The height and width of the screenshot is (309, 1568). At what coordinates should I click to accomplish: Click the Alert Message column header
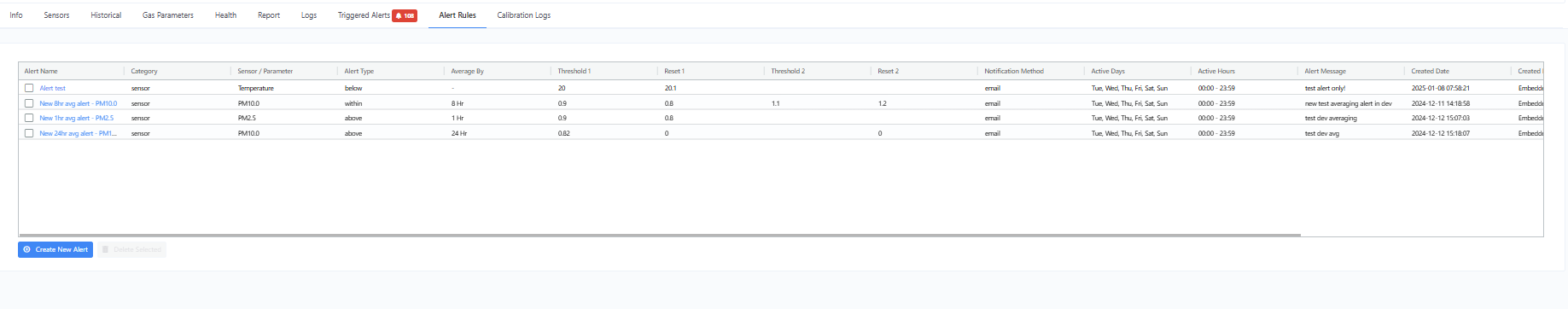[1325, 71]
